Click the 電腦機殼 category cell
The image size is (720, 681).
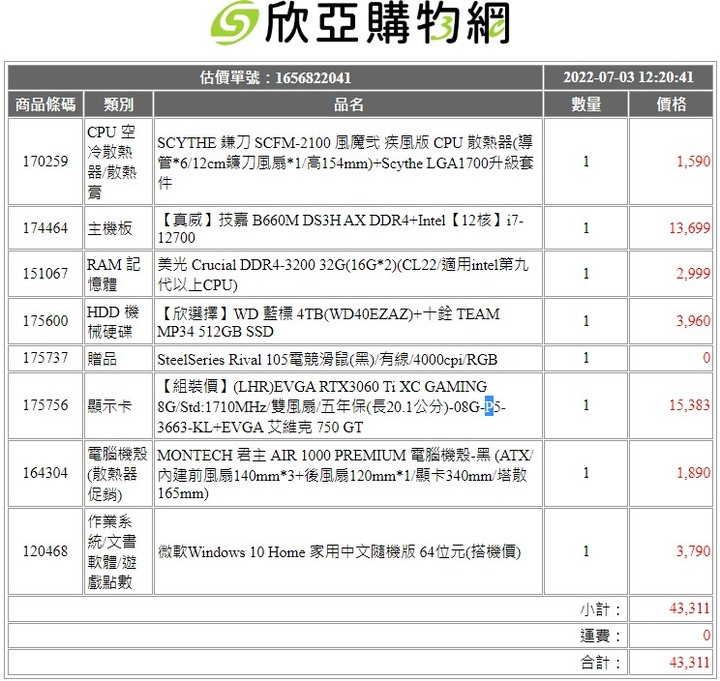[x=118, y=473]
